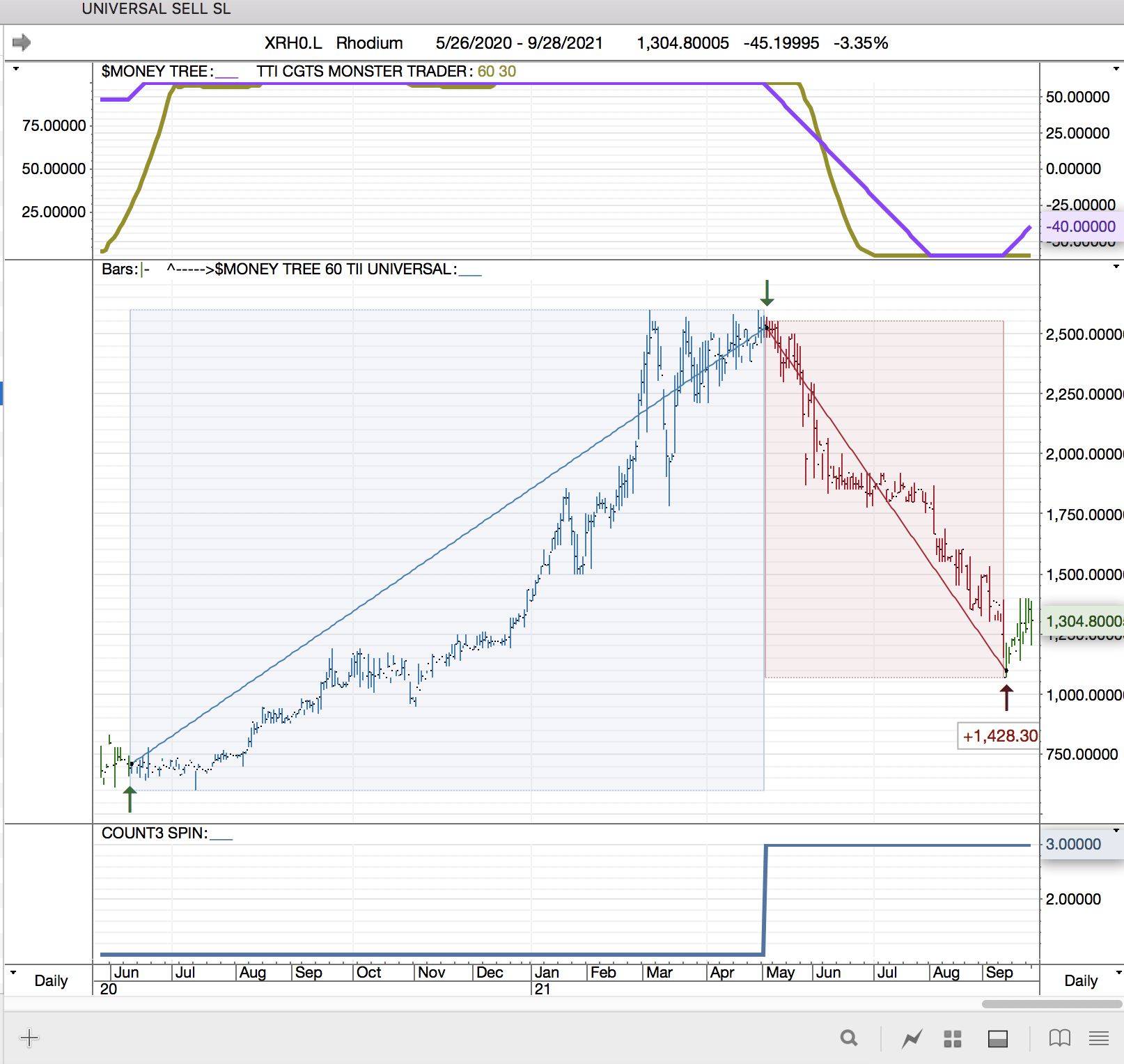Open the dropdown arrow left of the bottom-left Daily label

[13, 973]
